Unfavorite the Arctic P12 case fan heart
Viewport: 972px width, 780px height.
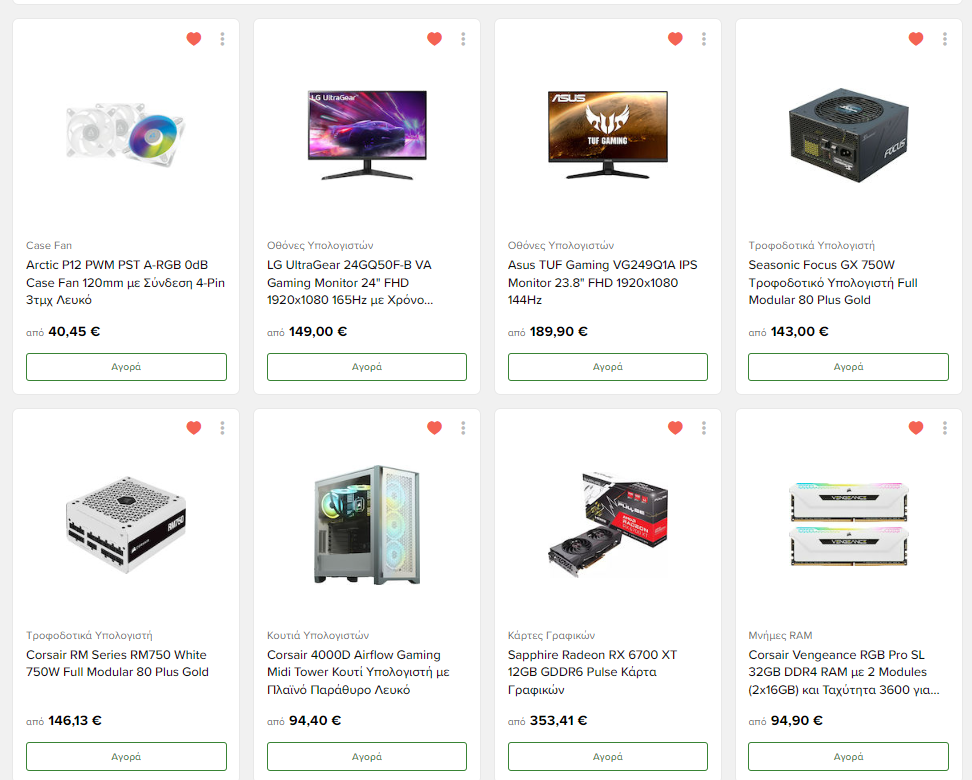194,39
